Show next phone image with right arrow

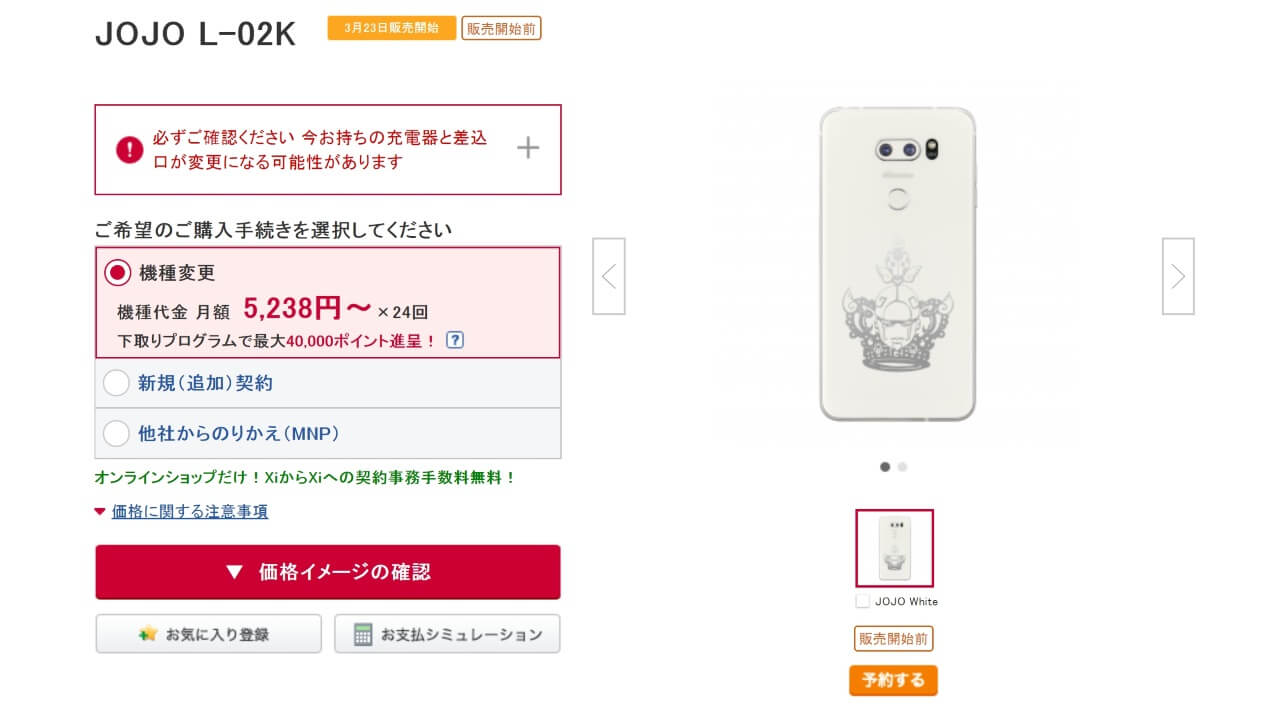pyautogui.click(x=1178, y=276)
